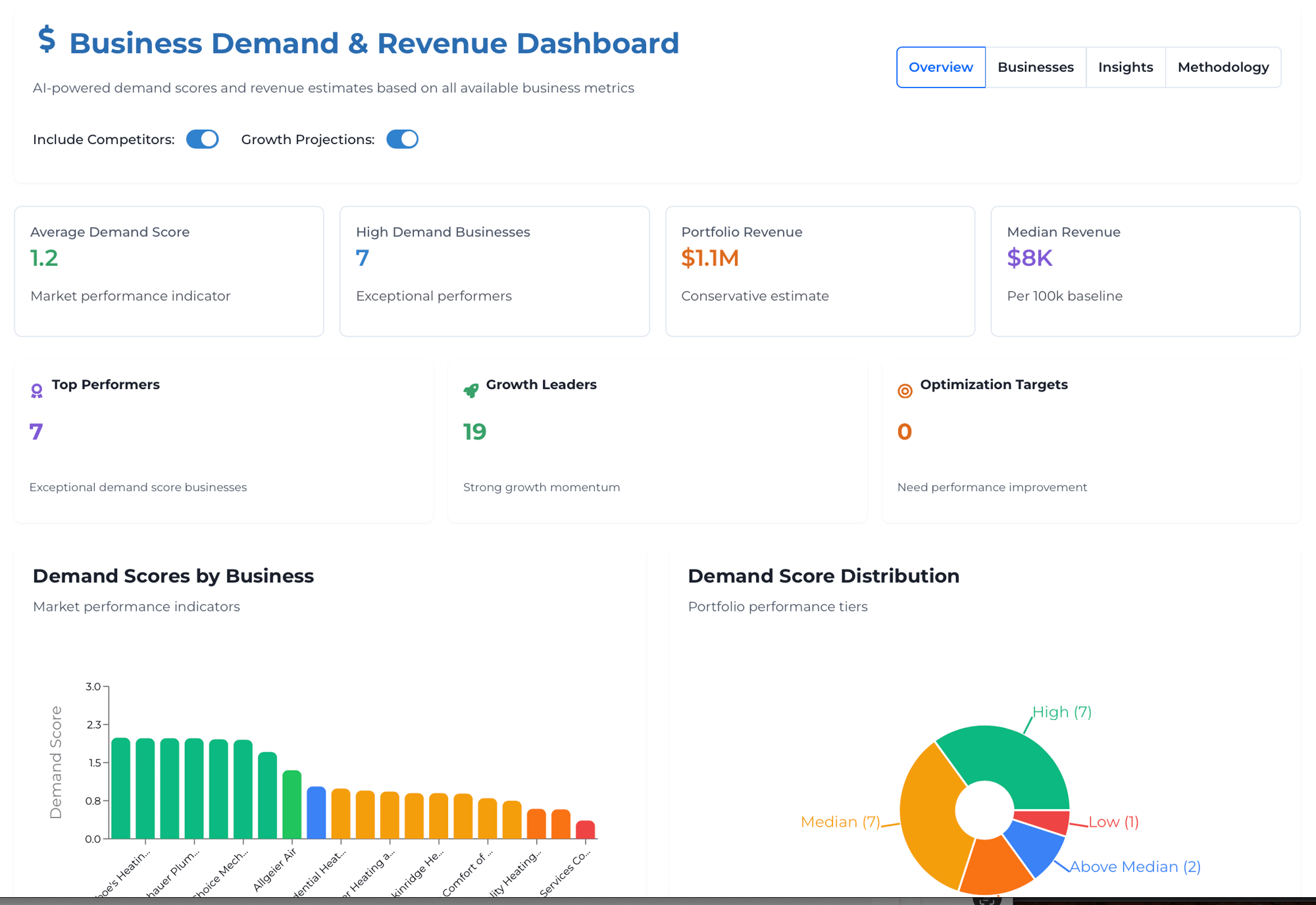Switch to the Businesses tab
This screenshot has width=1316, height=905.
(x=1035, y=67)
